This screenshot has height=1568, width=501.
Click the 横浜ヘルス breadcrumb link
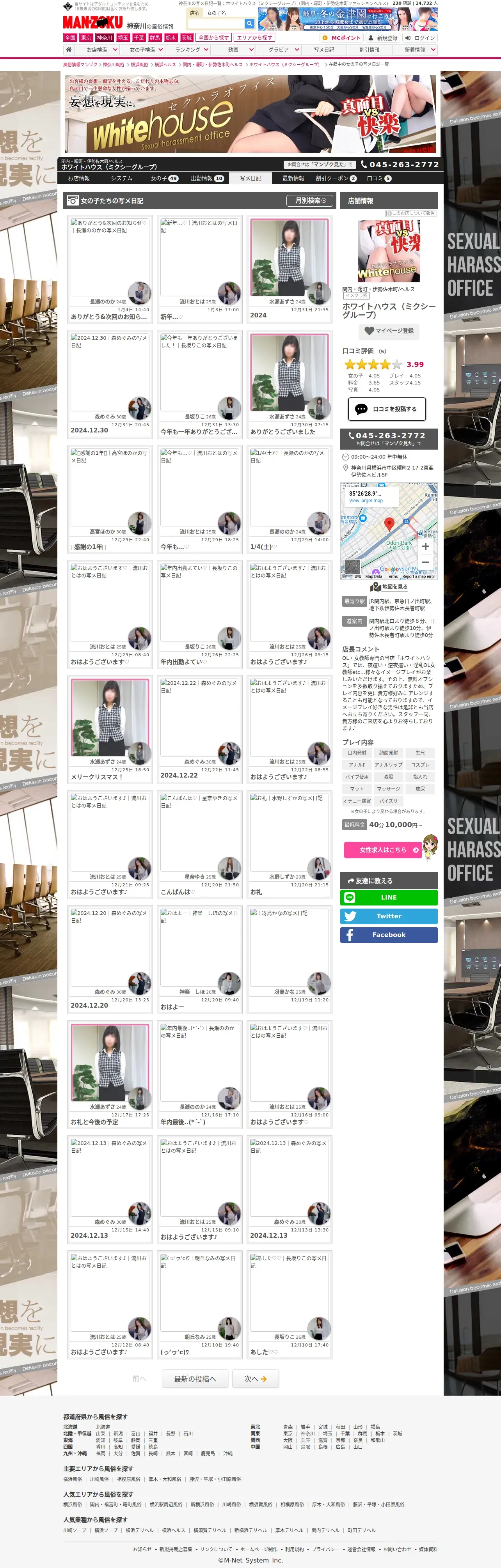click(165, 64)
